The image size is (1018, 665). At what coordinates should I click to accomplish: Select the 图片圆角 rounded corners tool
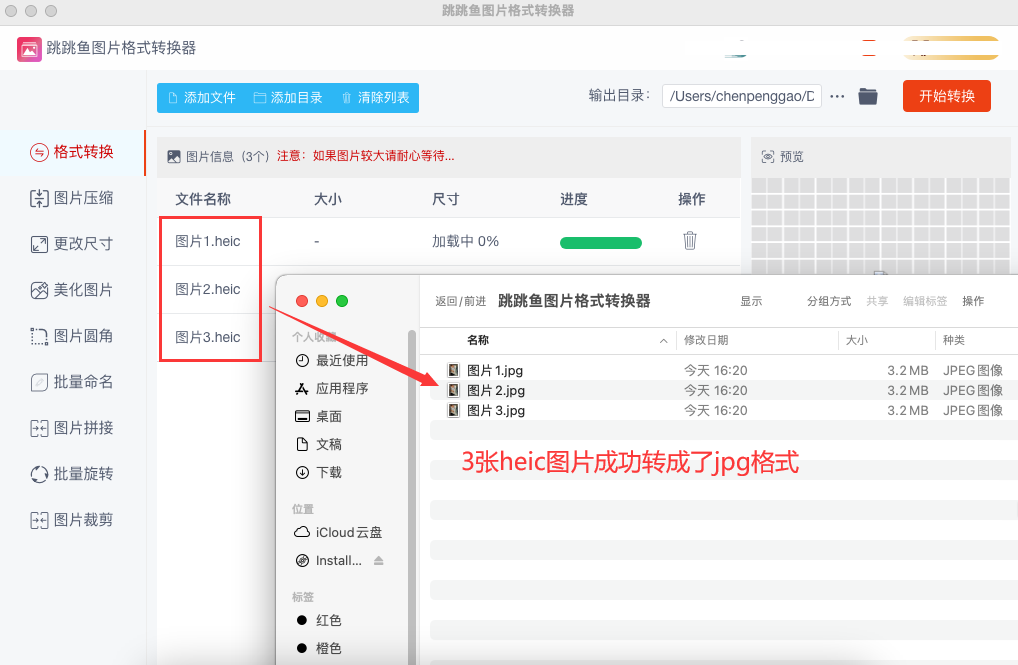(72, 336)
